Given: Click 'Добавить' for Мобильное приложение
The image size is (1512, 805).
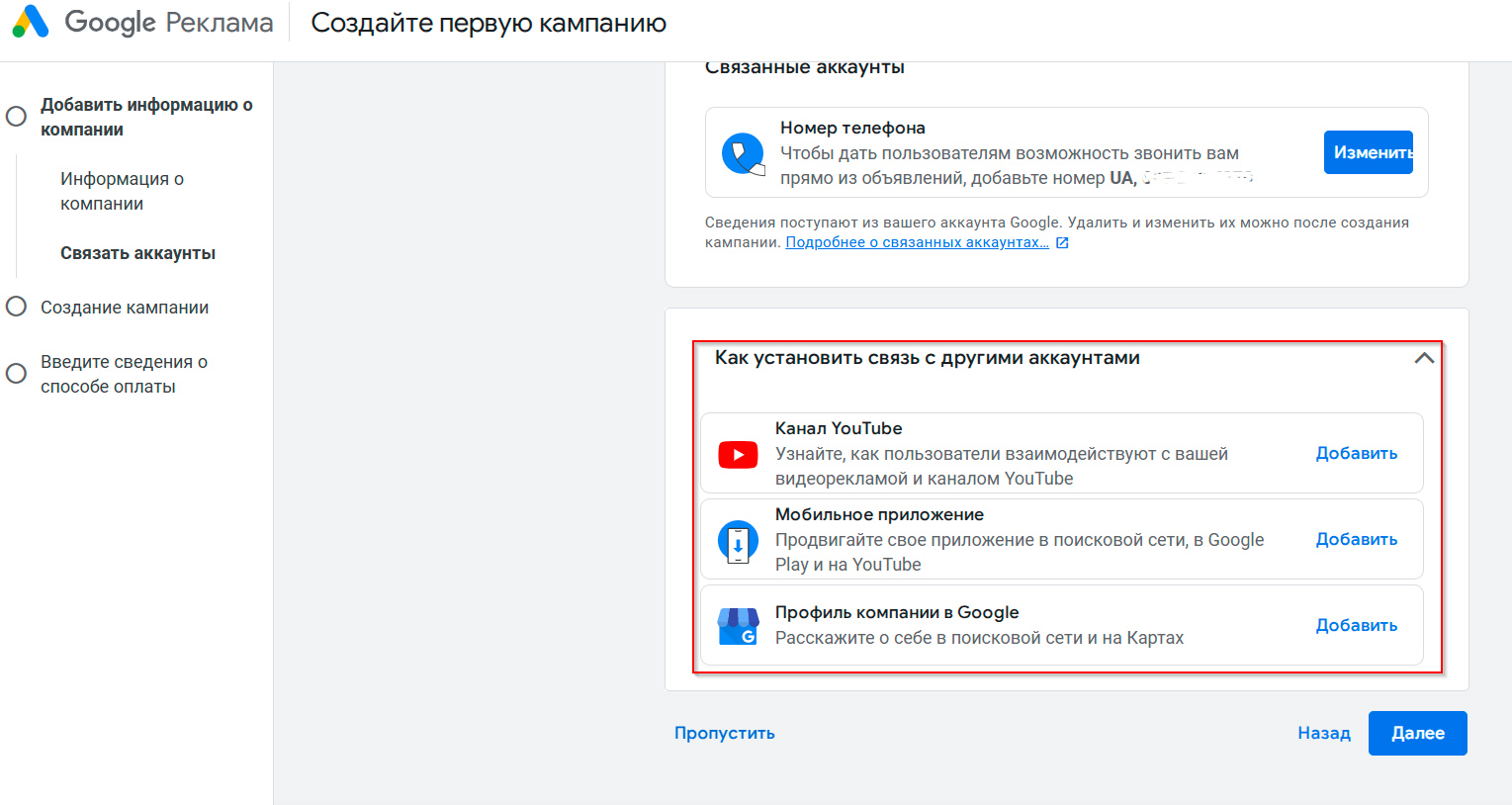Looking at the screenshot, I should (1357, 538).
